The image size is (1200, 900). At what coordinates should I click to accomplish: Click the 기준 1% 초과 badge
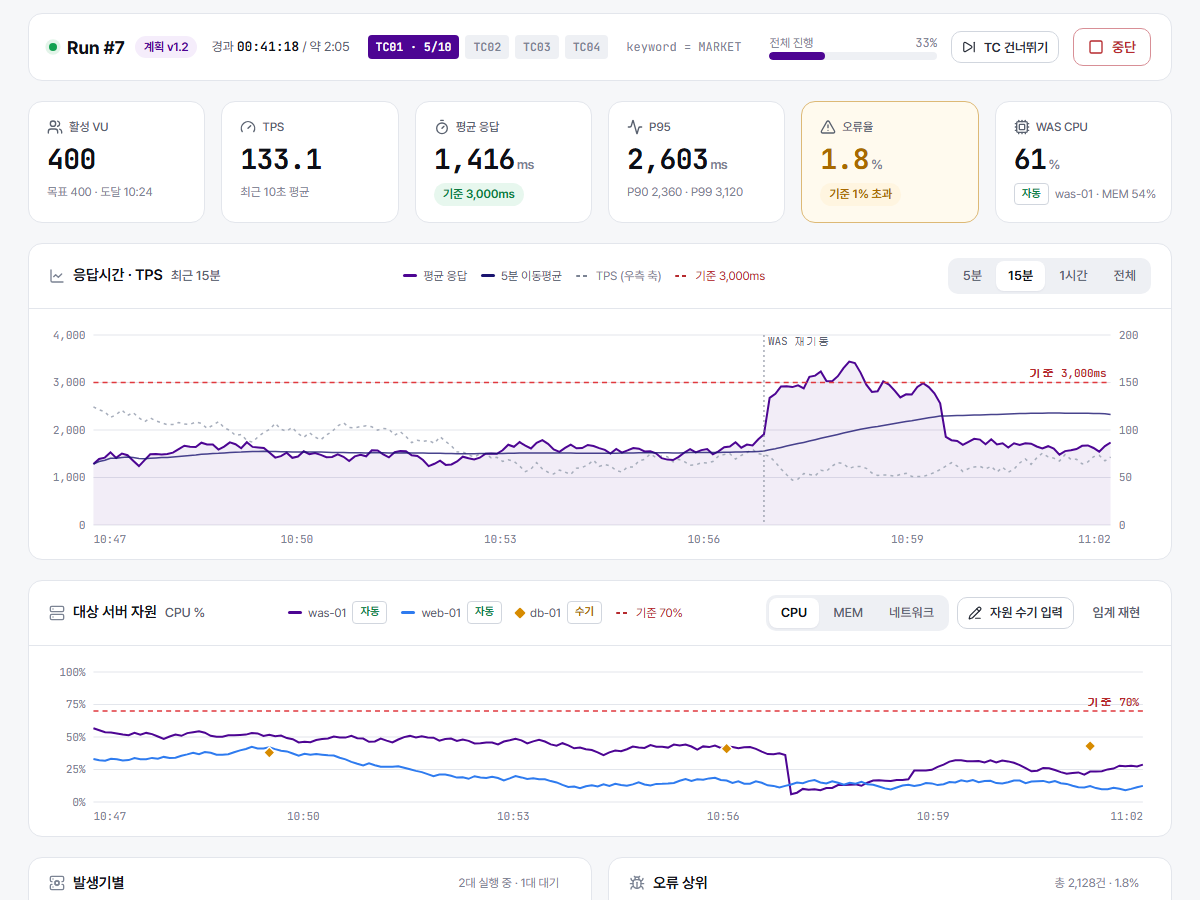860,194
